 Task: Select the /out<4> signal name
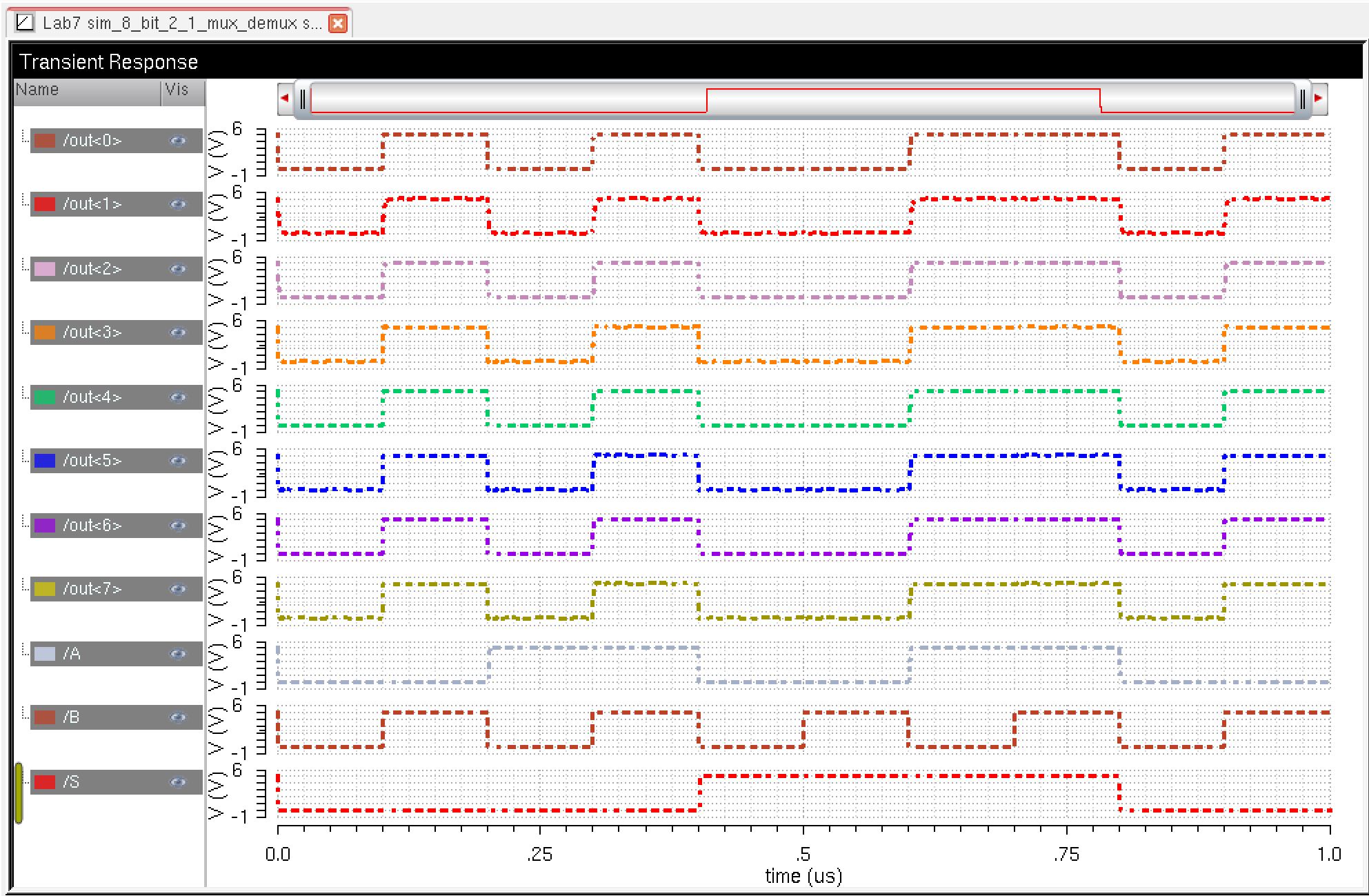click(92, 397)
